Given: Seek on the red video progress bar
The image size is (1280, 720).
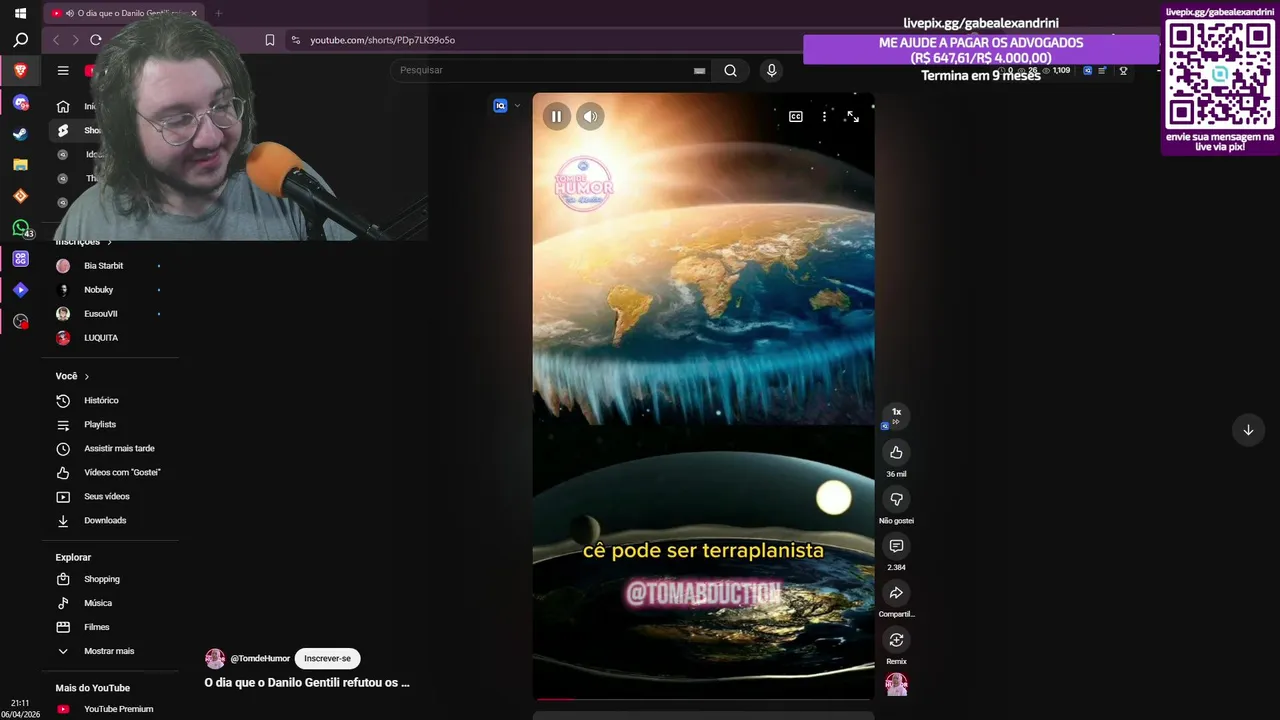Looking at the screenshot, I should [703, 699].
